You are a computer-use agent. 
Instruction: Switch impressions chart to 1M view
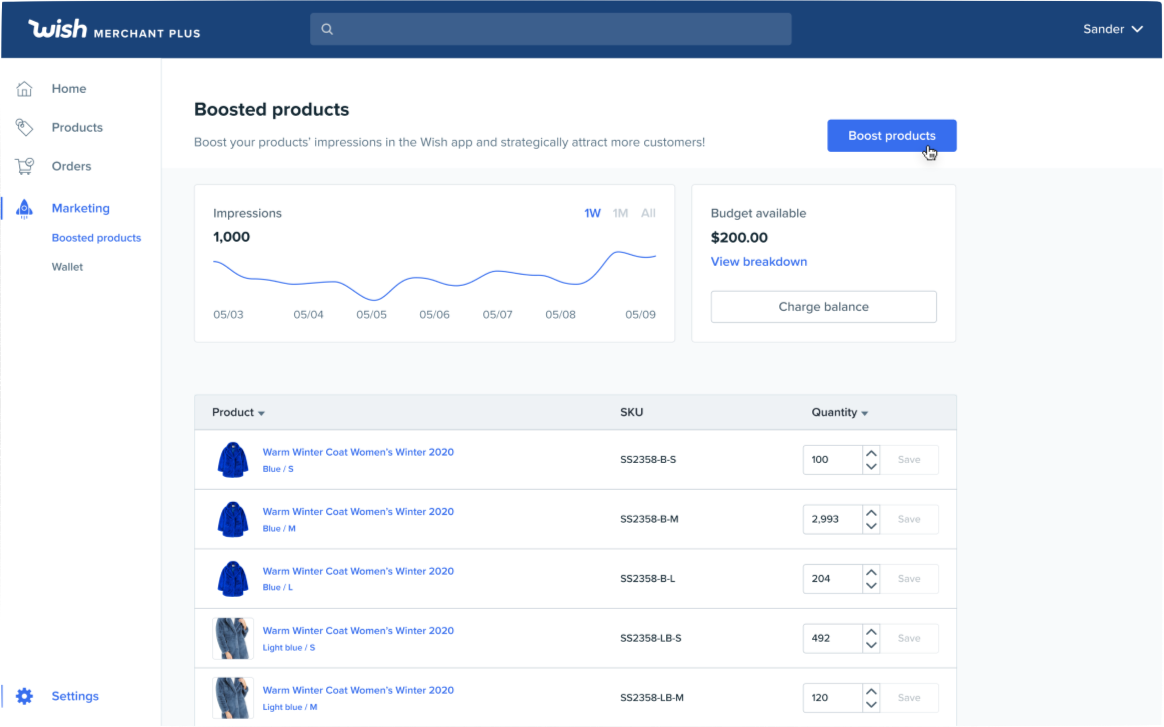pos(620,213)
